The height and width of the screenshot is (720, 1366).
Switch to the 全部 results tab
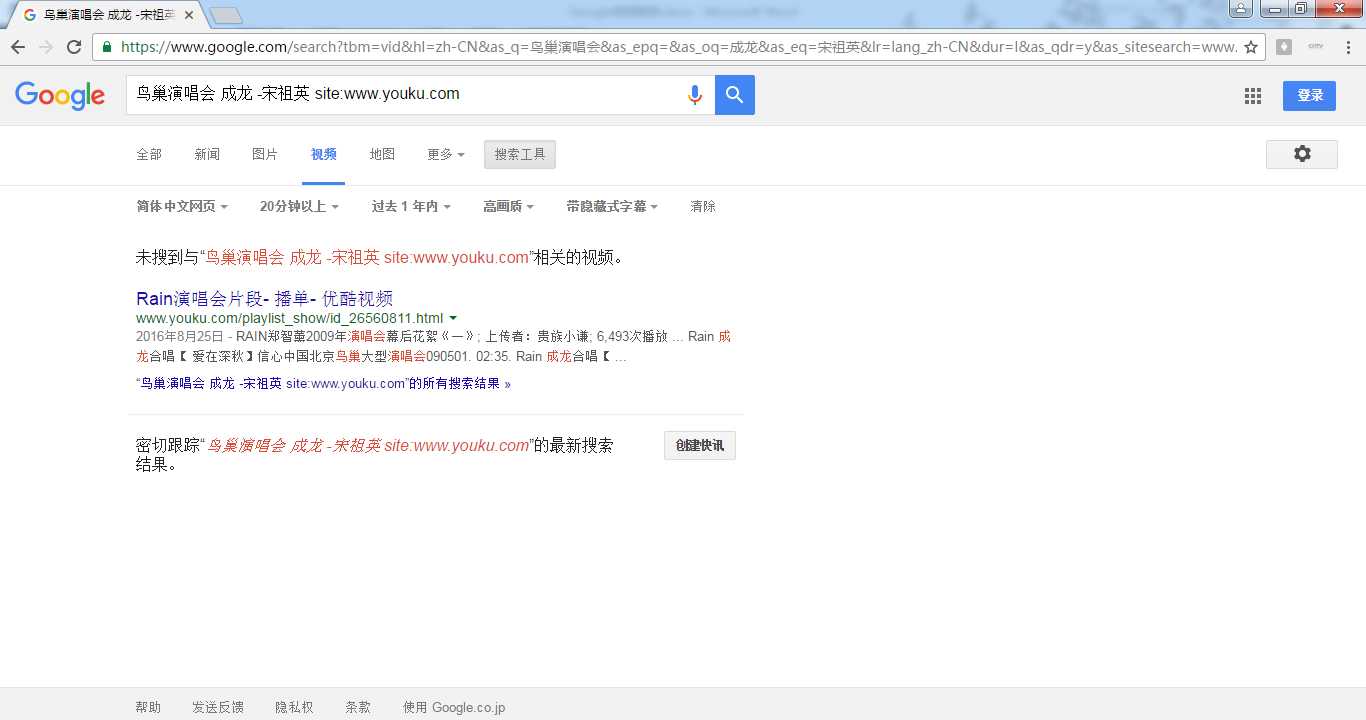pos(149,154)
